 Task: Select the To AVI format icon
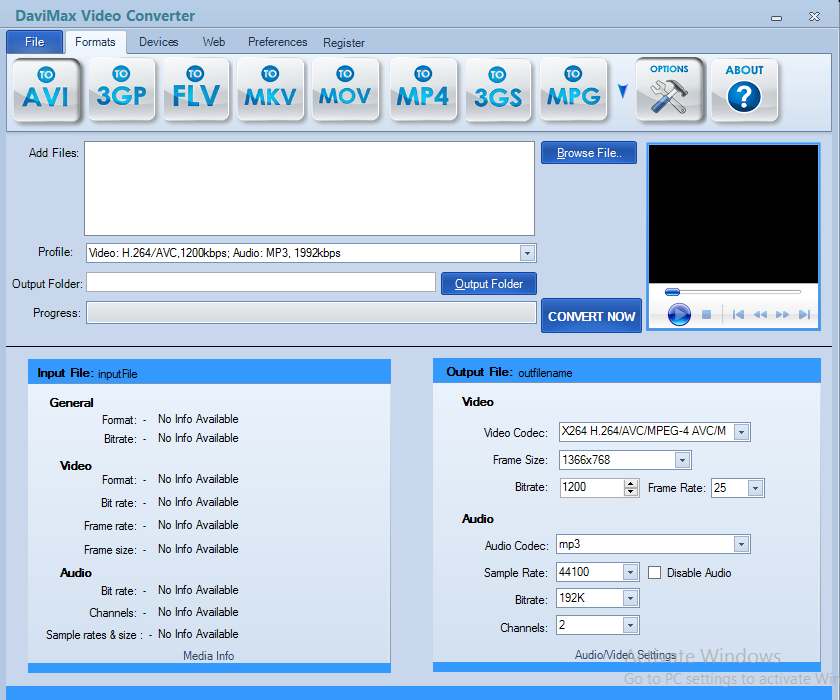(x=46, y=90)
